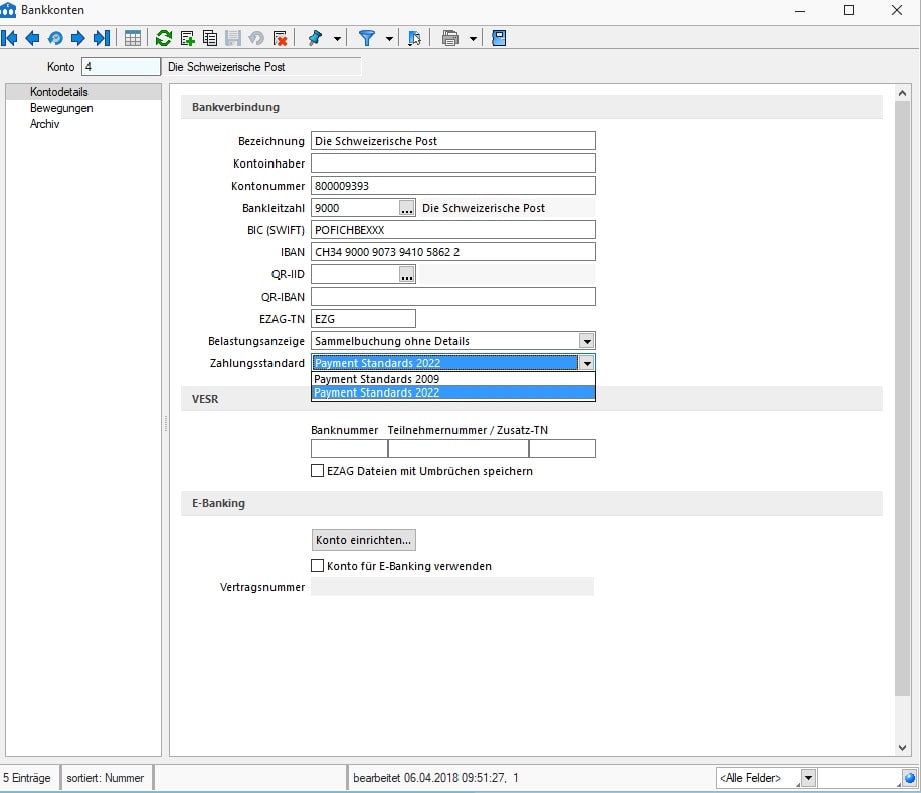Go to first record in toolbar
Image resolution: width=921 pixels, height=793 pixels.
click(10, 38)
